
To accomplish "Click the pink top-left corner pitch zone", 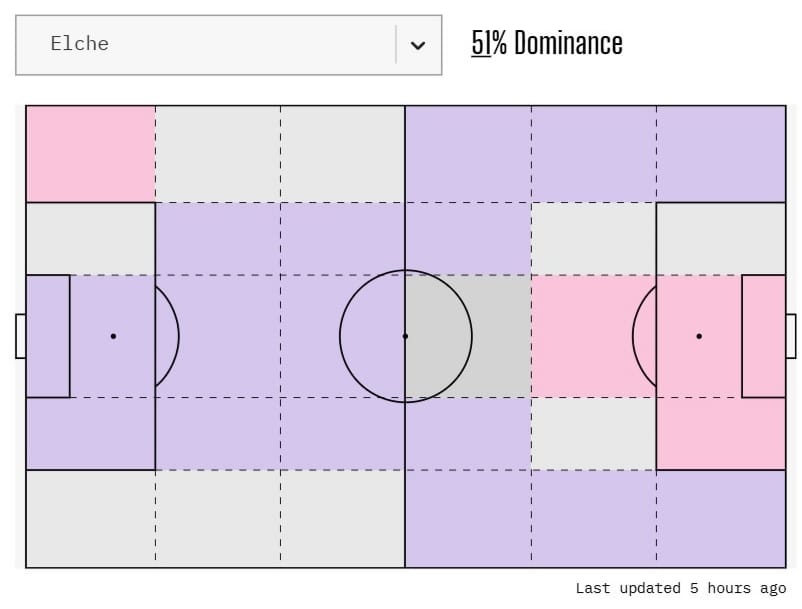I will [x=90, y=153].
